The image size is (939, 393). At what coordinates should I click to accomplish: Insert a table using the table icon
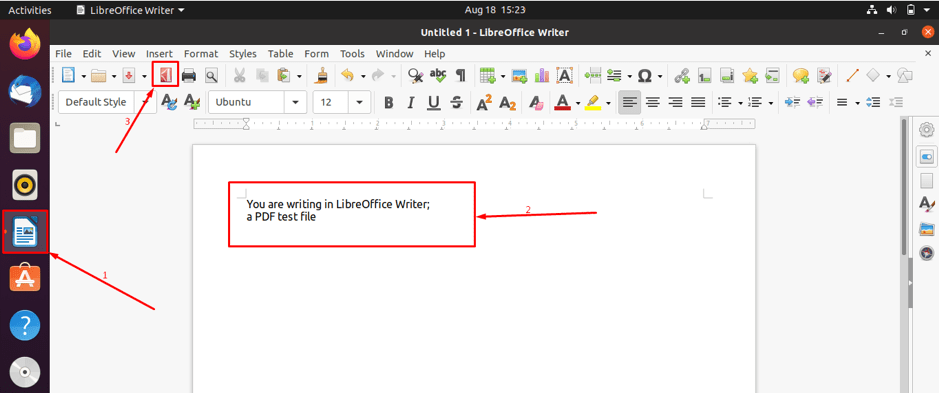487,75
